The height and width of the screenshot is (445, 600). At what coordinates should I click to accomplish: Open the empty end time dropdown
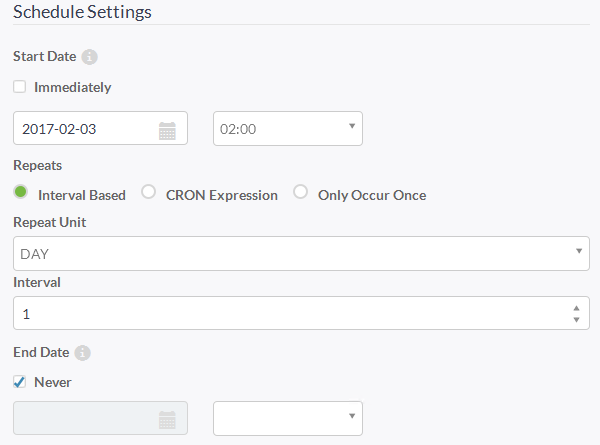(288, 418)
